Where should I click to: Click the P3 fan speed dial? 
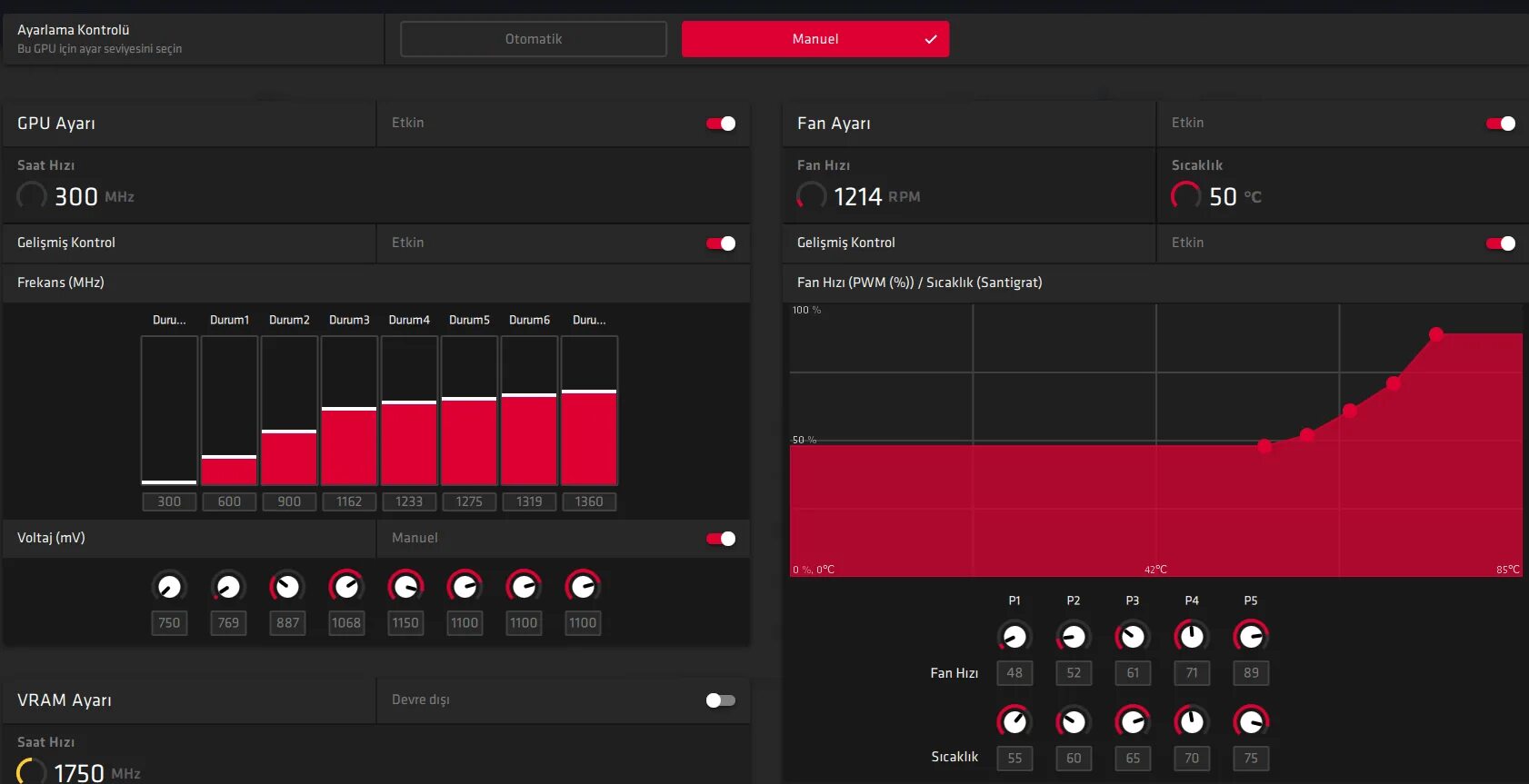tap(1133, 637)
